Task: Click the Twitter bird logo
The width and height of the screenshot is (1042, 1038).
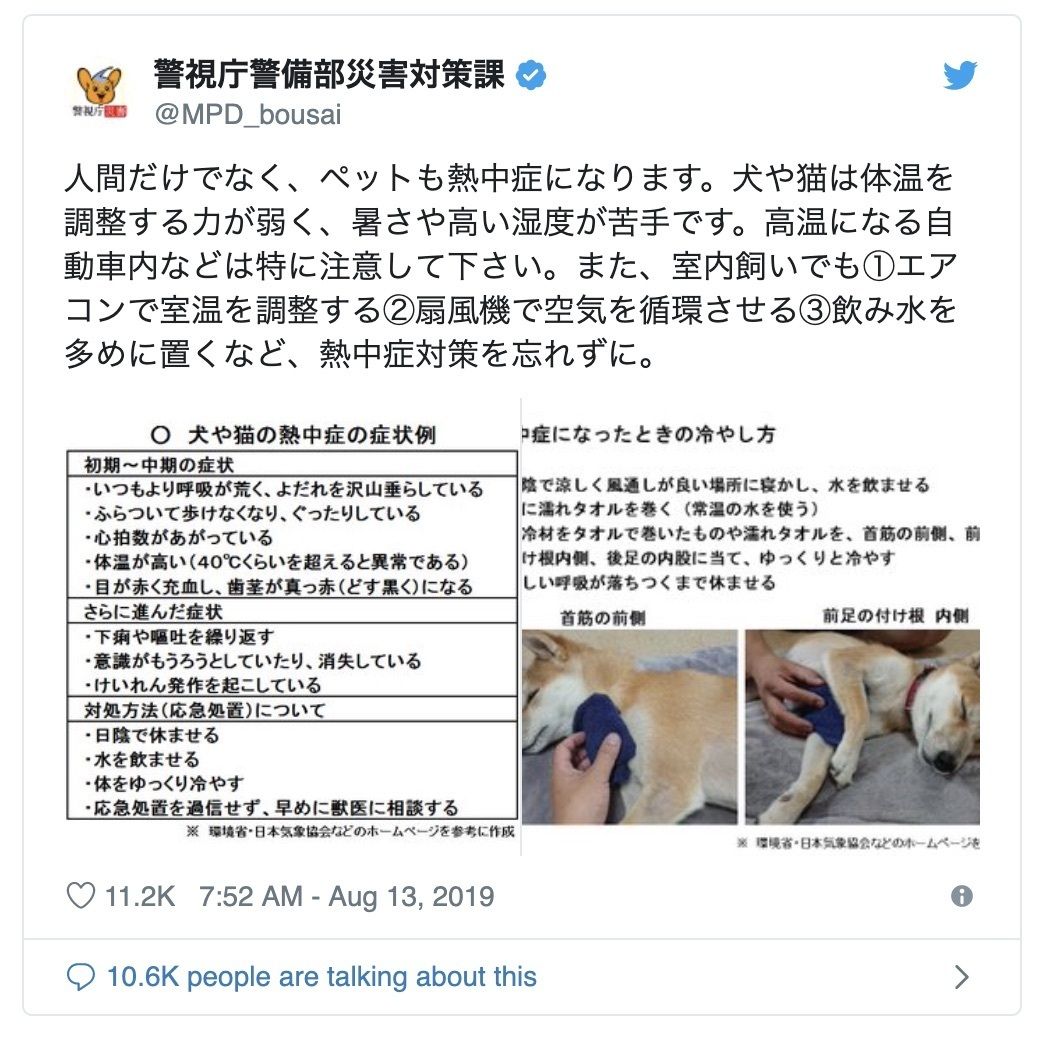Action: [960, 74]
